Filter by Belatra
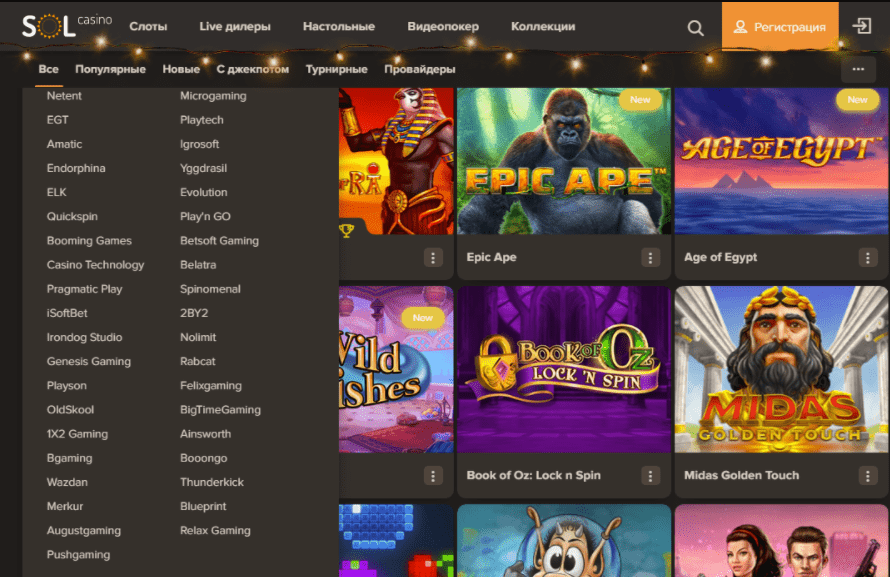This screenshot has height=577, width=890. pos(198,265)
